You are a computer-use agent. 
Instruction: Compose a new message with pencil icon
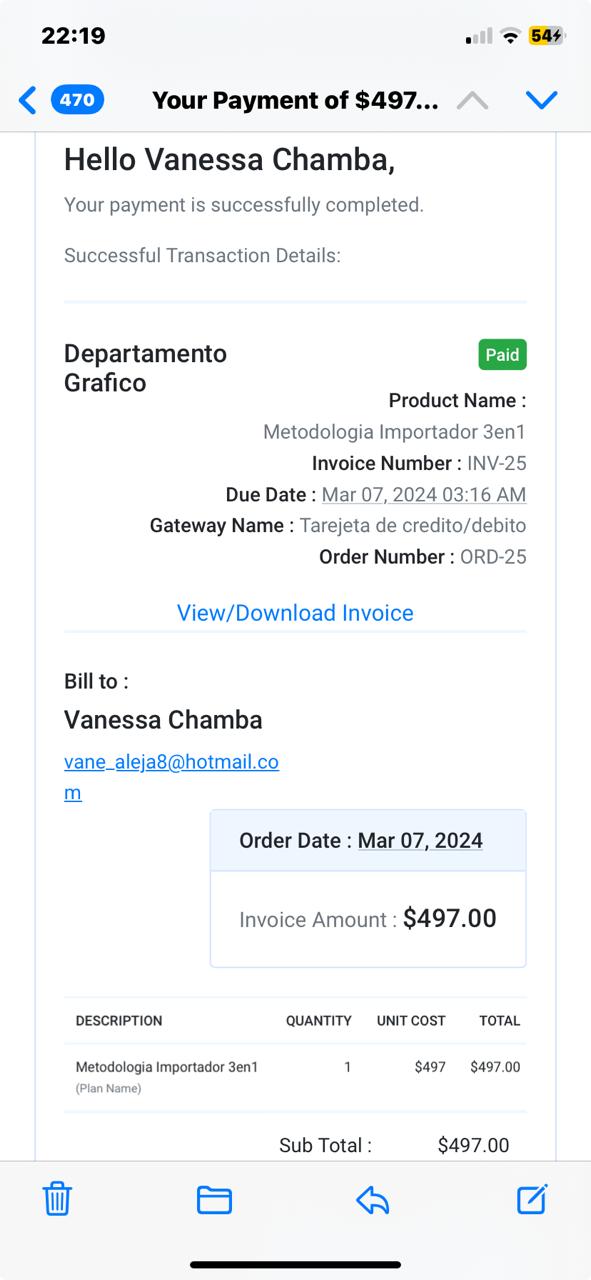(532, 1198)
